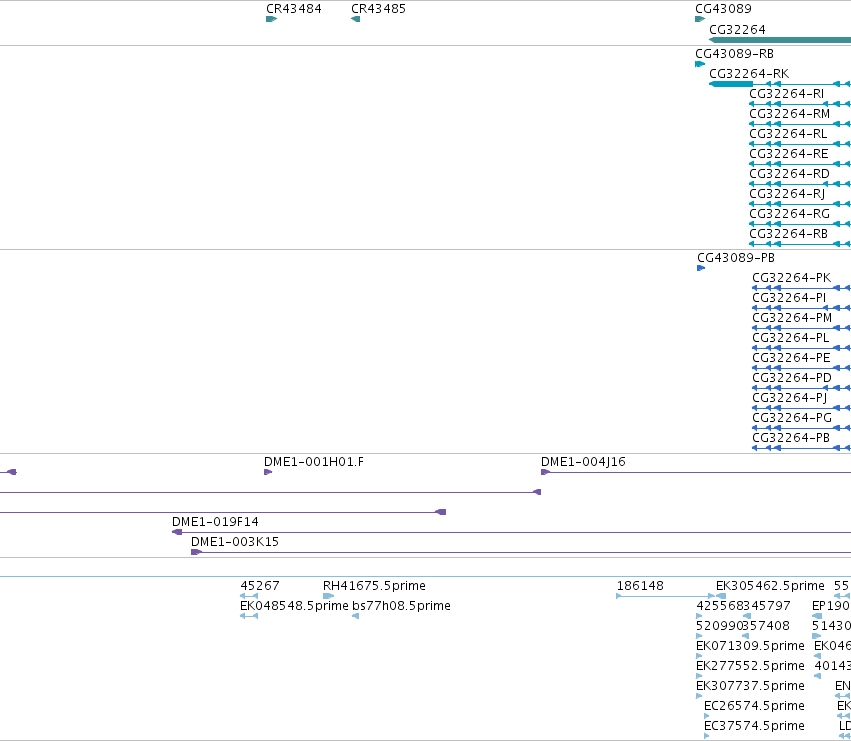
Task: Open EST bs77h08.5prime label
Action: pyautogui.click(x=402, y=606)
